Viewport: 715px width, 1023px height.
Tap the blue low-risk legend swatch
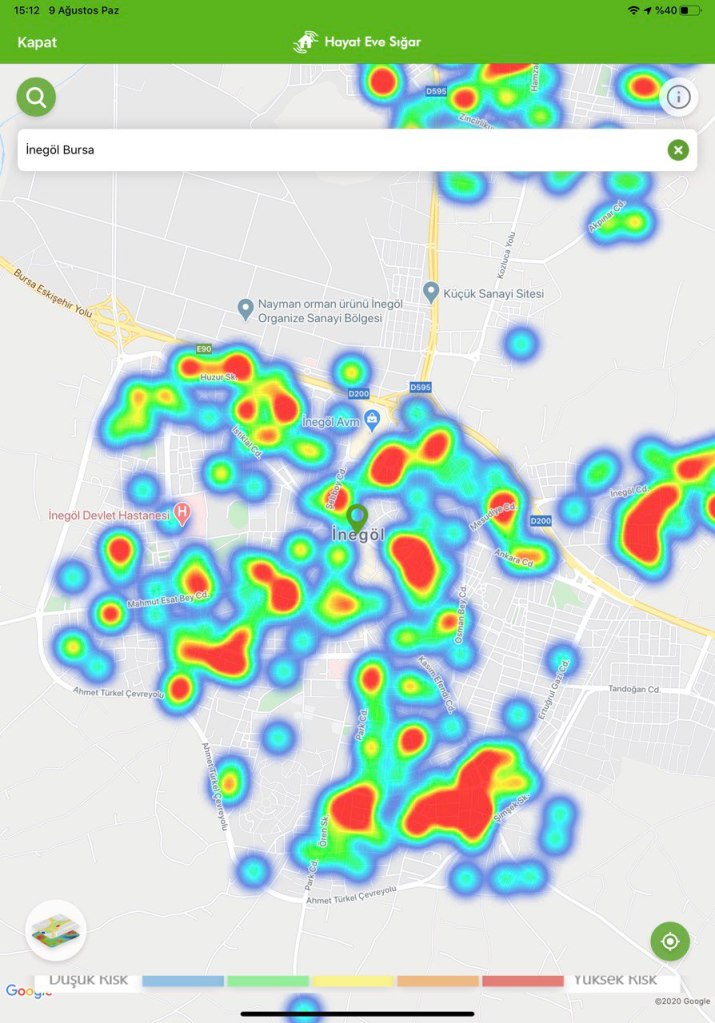click(182, 981)
